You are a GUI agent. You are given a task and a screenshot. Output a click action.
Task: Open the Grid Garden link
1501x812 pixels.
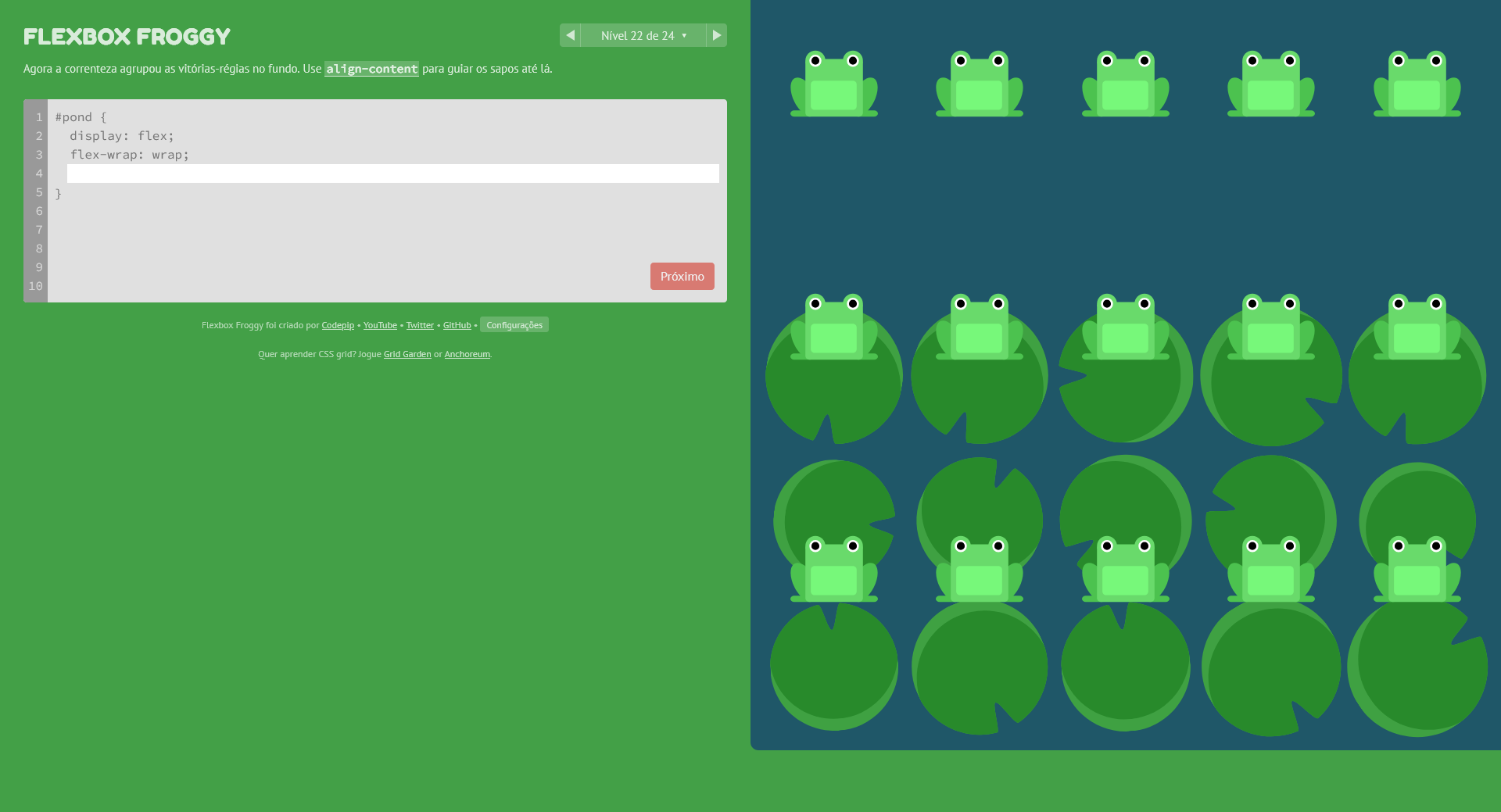point(407,354)
